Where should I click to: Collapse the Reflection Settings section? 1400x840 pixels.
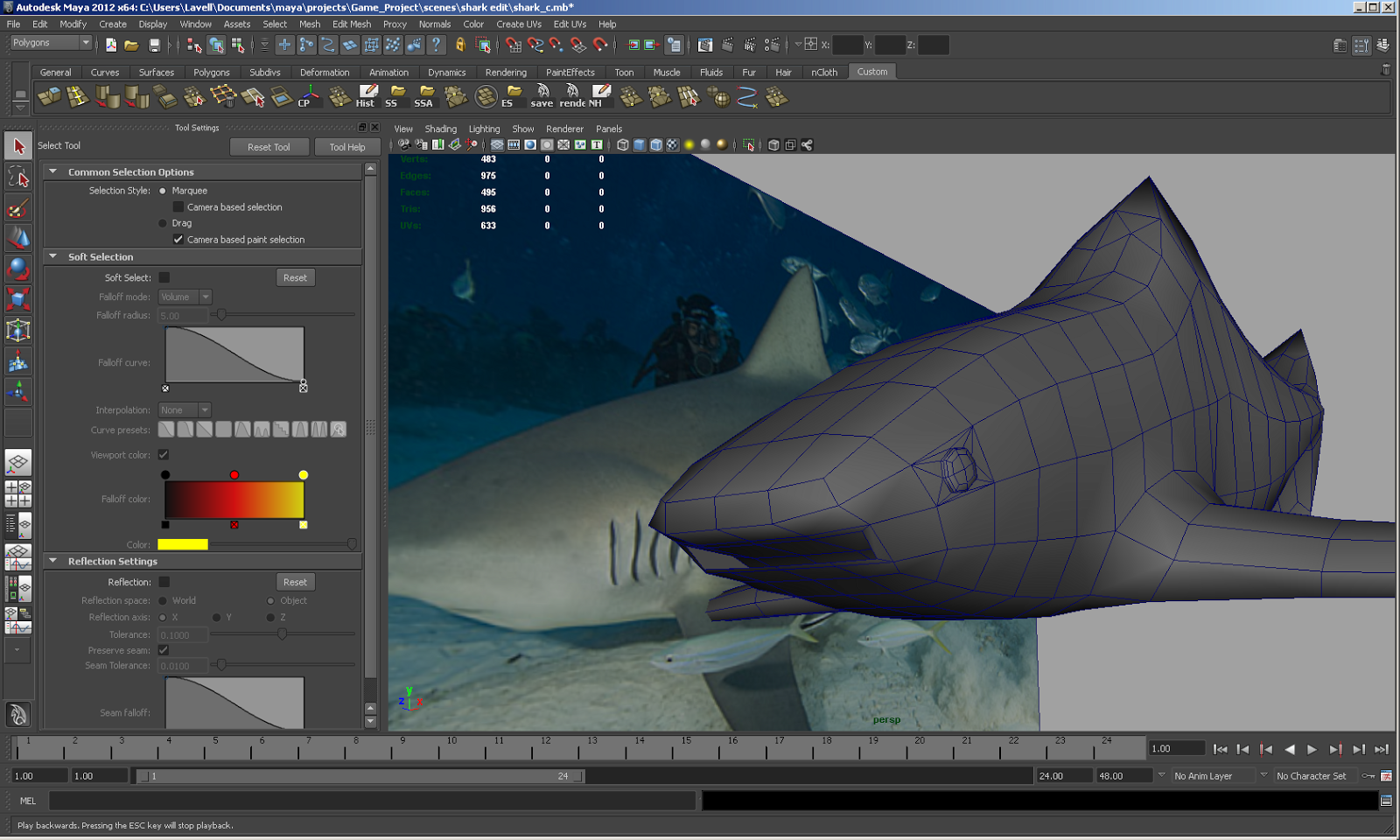[53, 561]
